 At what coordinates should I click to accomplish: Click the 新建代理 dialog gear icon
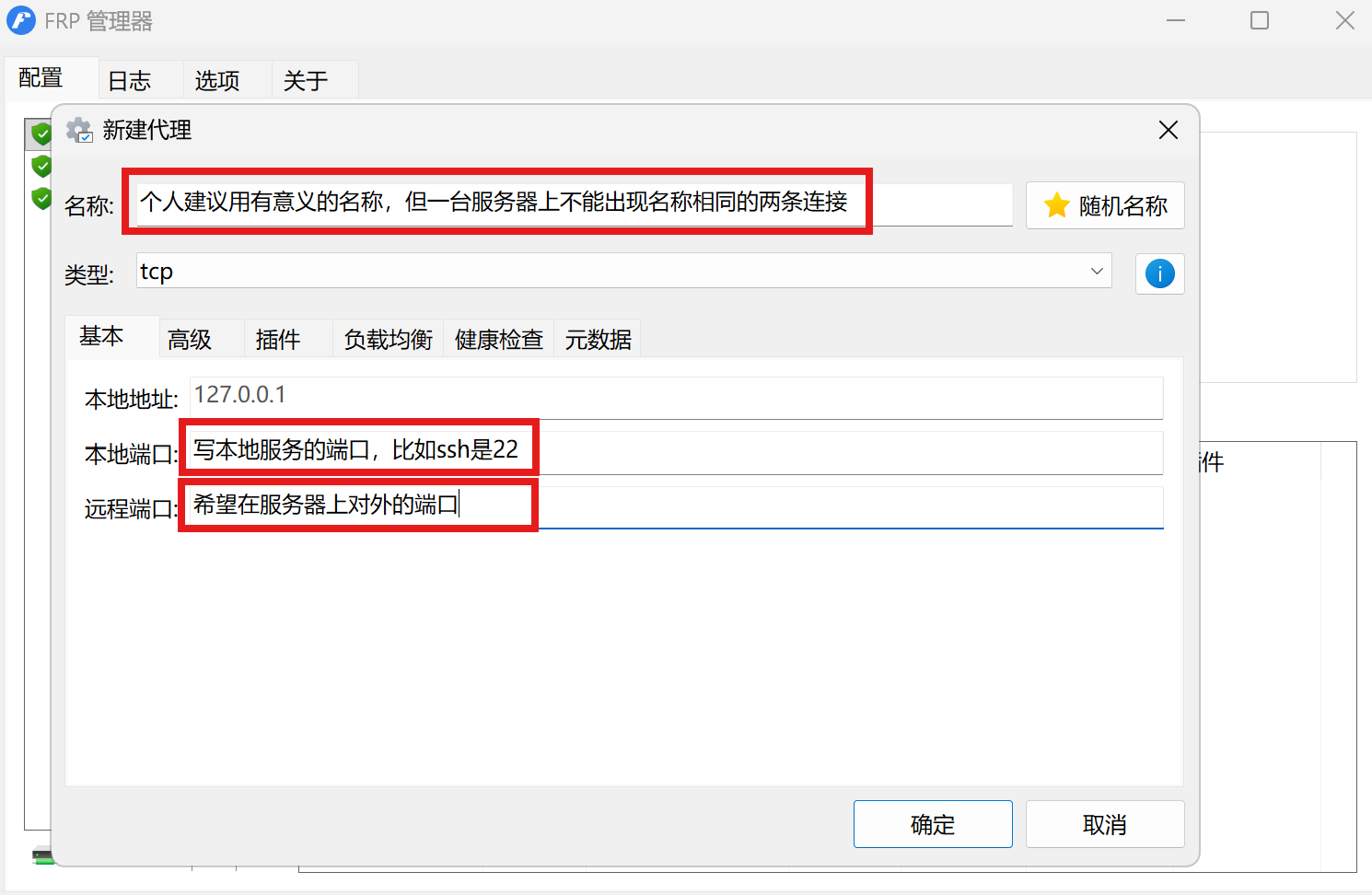coord(79,130)
